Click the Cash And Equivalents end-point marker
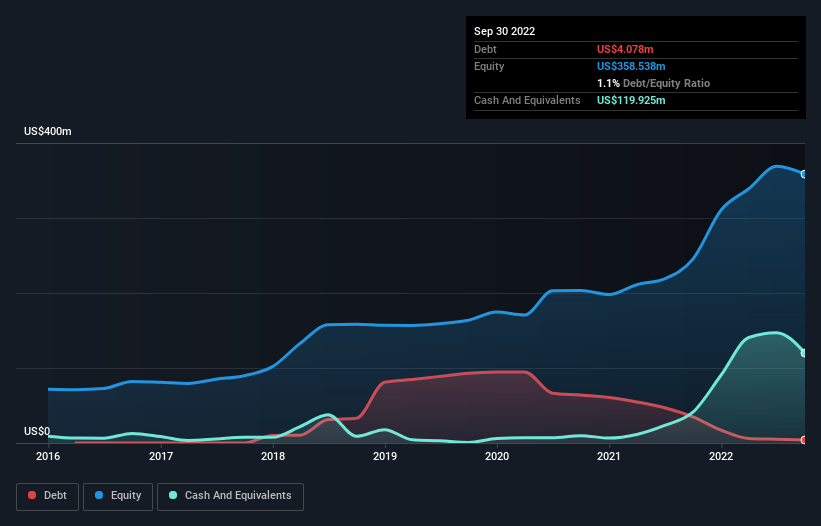The height and width of the screenshot is (526, 821). (804, 353)
